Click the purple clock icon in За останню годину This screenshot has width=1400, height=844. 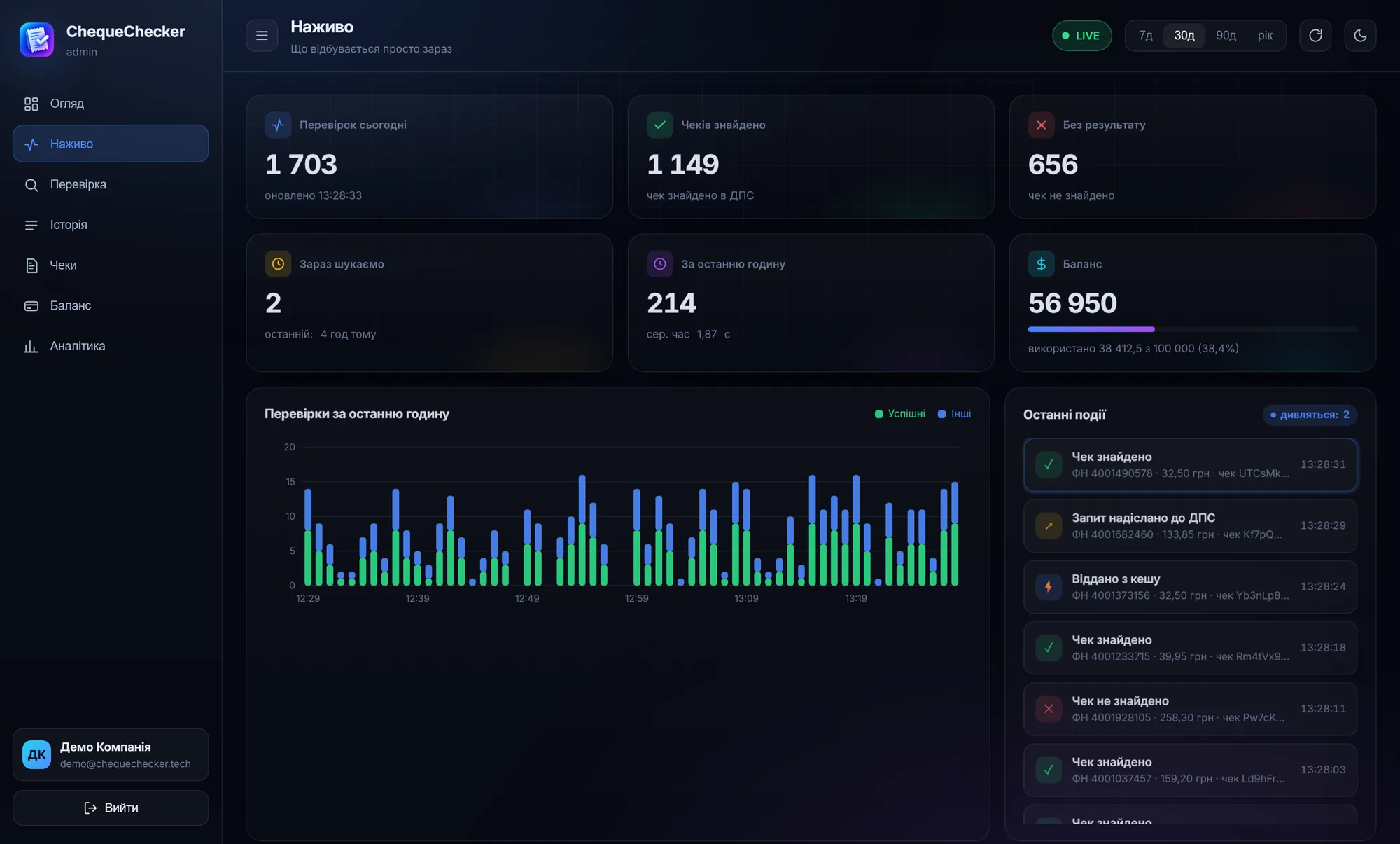(659, 264)
